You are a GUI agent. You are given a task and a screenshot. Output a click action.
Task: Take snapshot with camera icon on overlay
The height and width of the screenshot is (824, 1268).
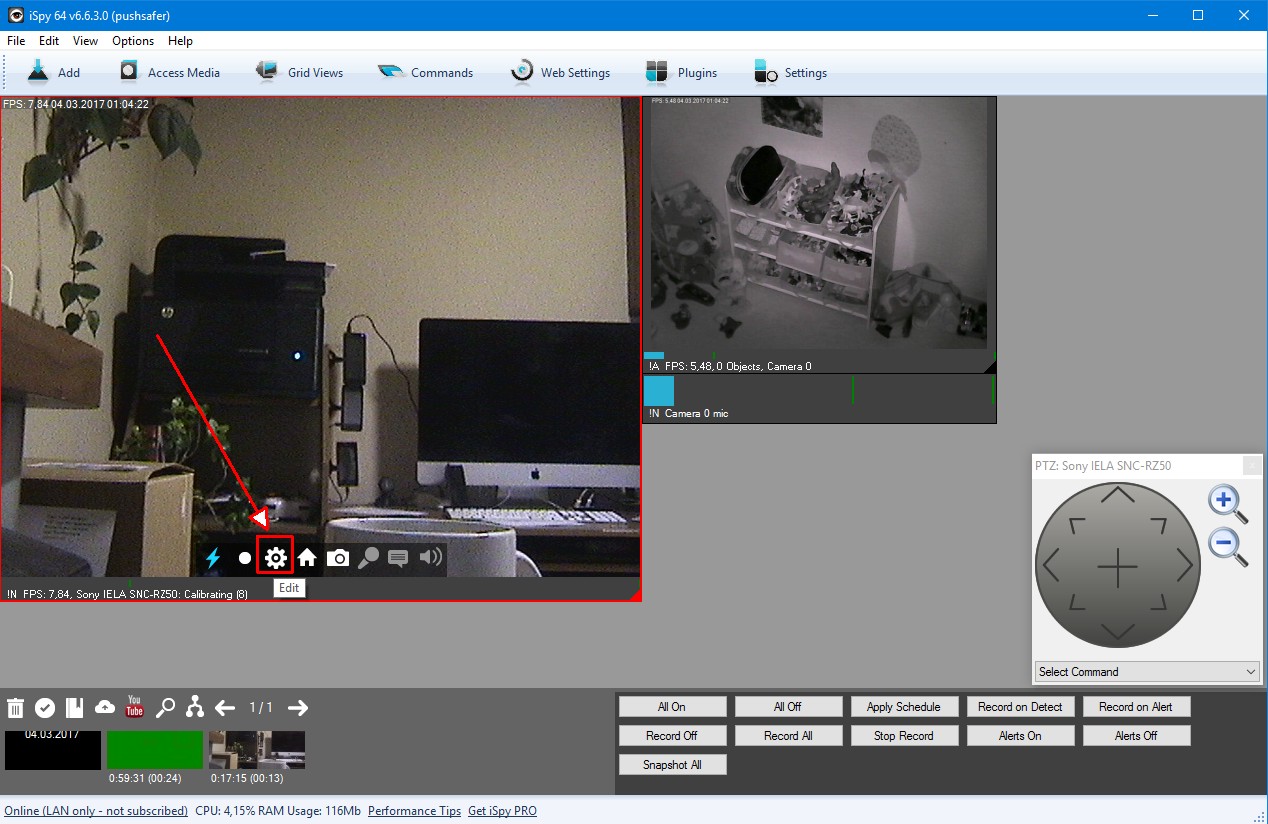(338, 558)
